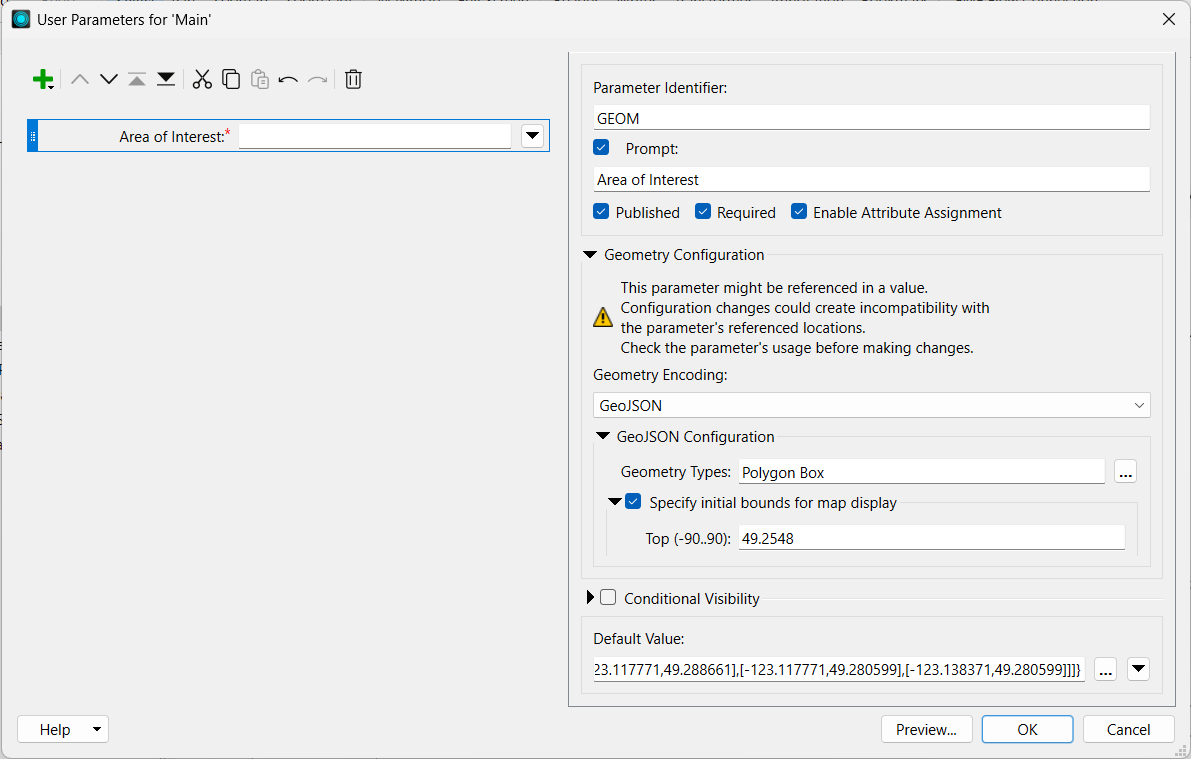
Task: Open Geometry Types ellipsis editor button
Action: (x=1125, y=472)
